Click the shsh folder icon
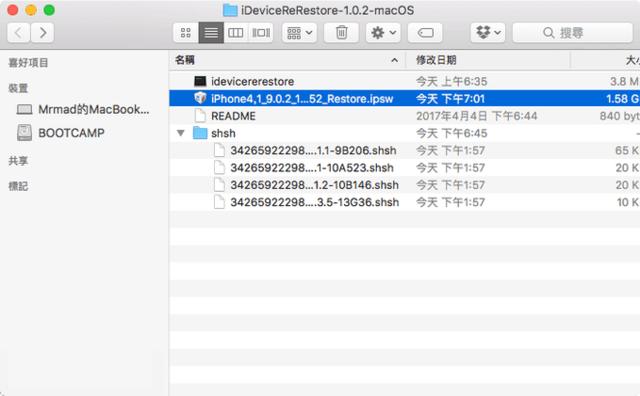This screenshot has height=396, width=640. coord(200,133)
